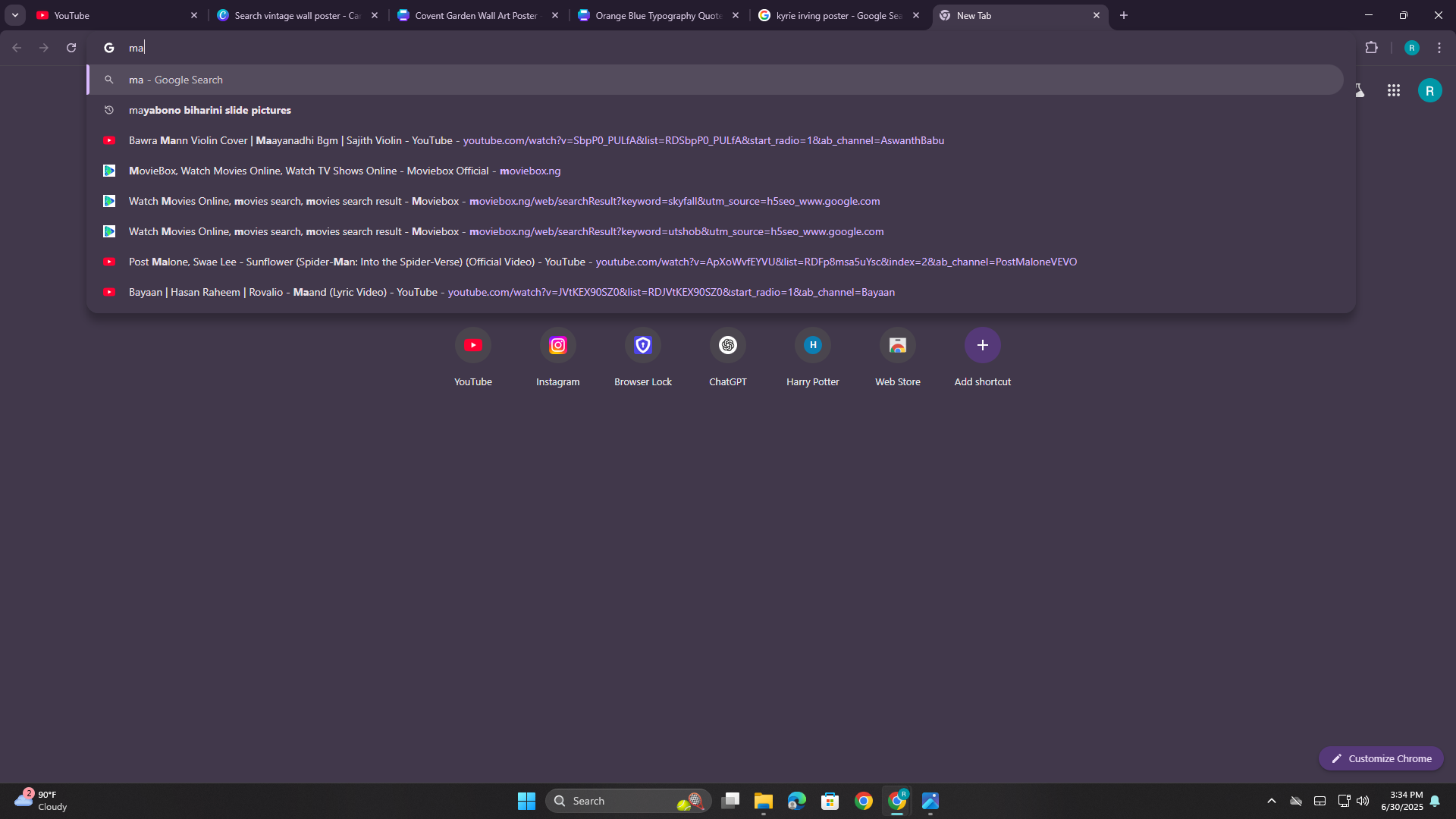Click Customize Chrome button

1381,758
